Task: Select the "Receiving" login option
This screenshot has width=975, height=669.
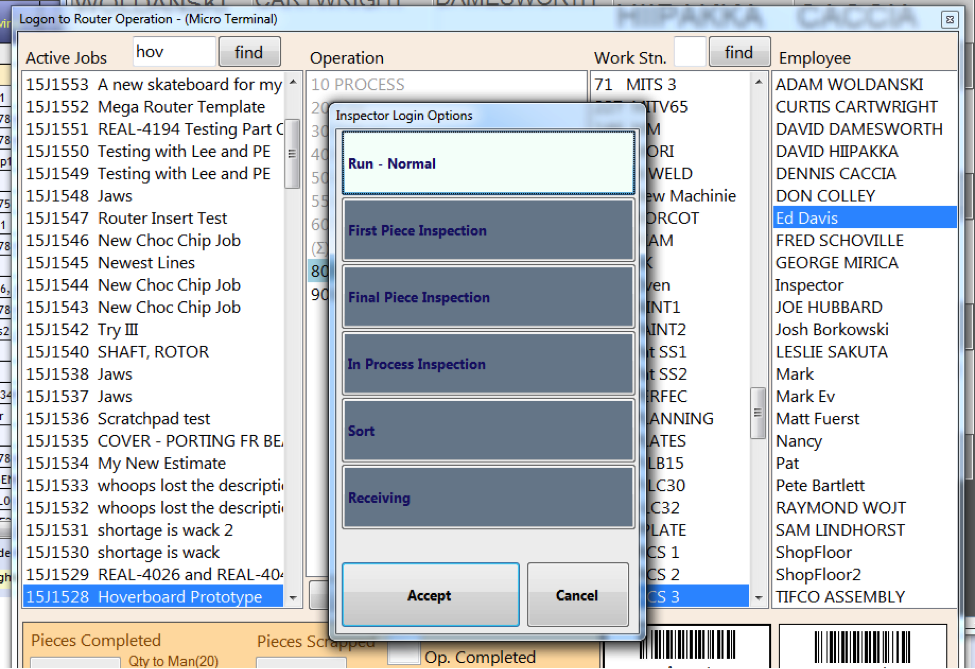Action: point(488,497)
